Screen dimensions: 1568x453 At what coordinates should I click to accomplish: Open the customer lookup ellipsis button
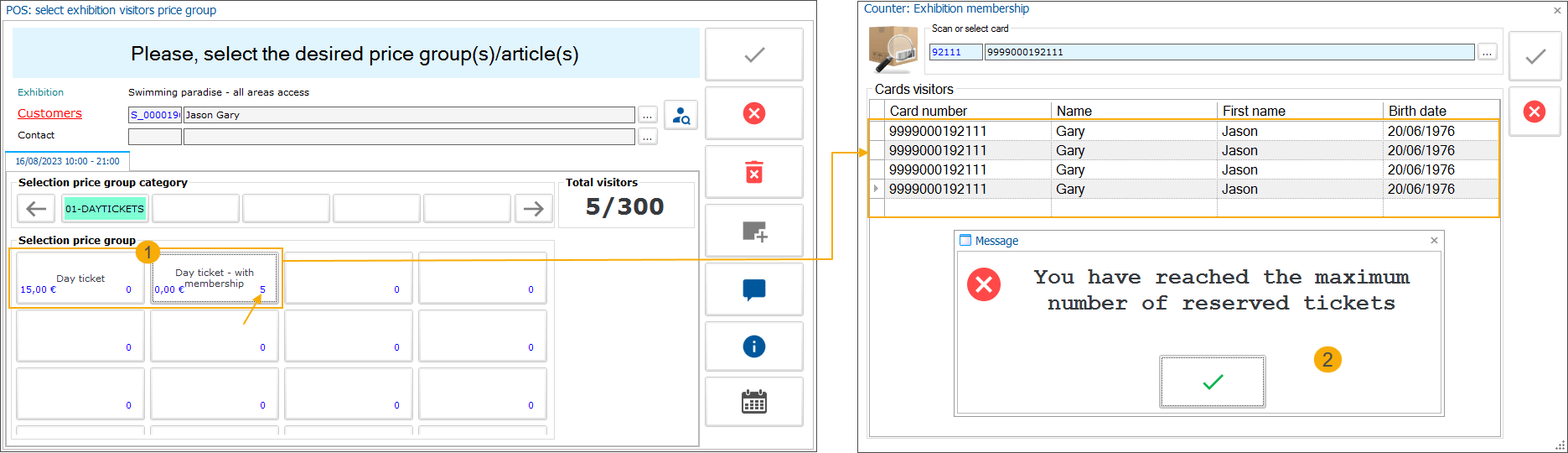pyautogui.click(x=647, y=115)
